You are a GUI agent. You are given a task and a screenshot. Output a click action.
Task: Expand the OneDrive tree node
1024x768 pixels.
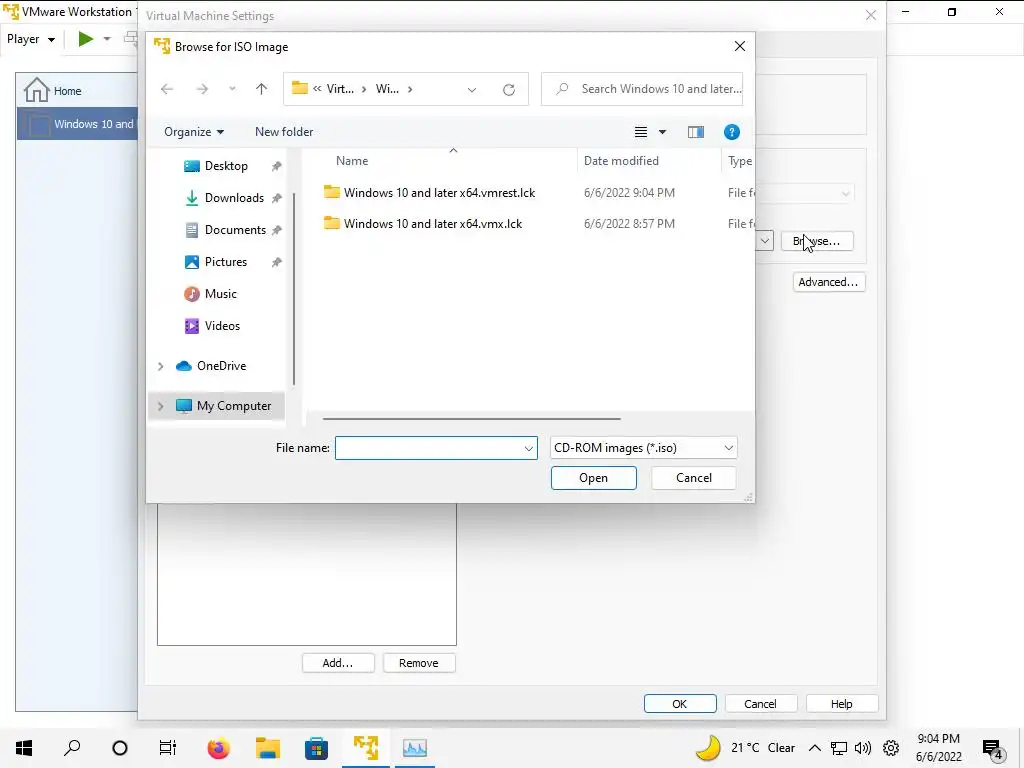(x=160, y=366)
